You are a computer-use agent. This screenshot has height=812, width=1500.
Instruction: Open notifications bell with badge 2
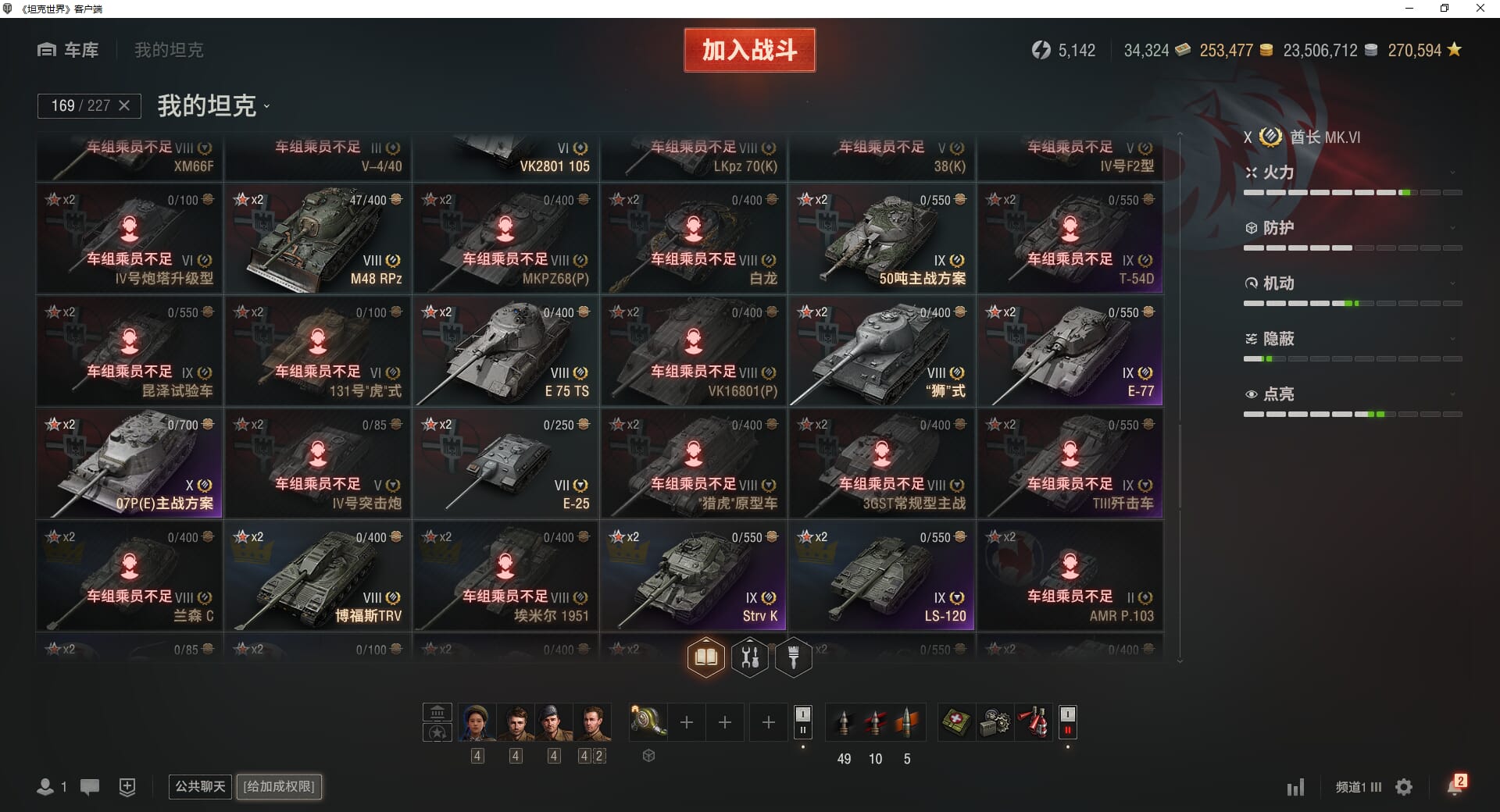(x=1455, y=785)
